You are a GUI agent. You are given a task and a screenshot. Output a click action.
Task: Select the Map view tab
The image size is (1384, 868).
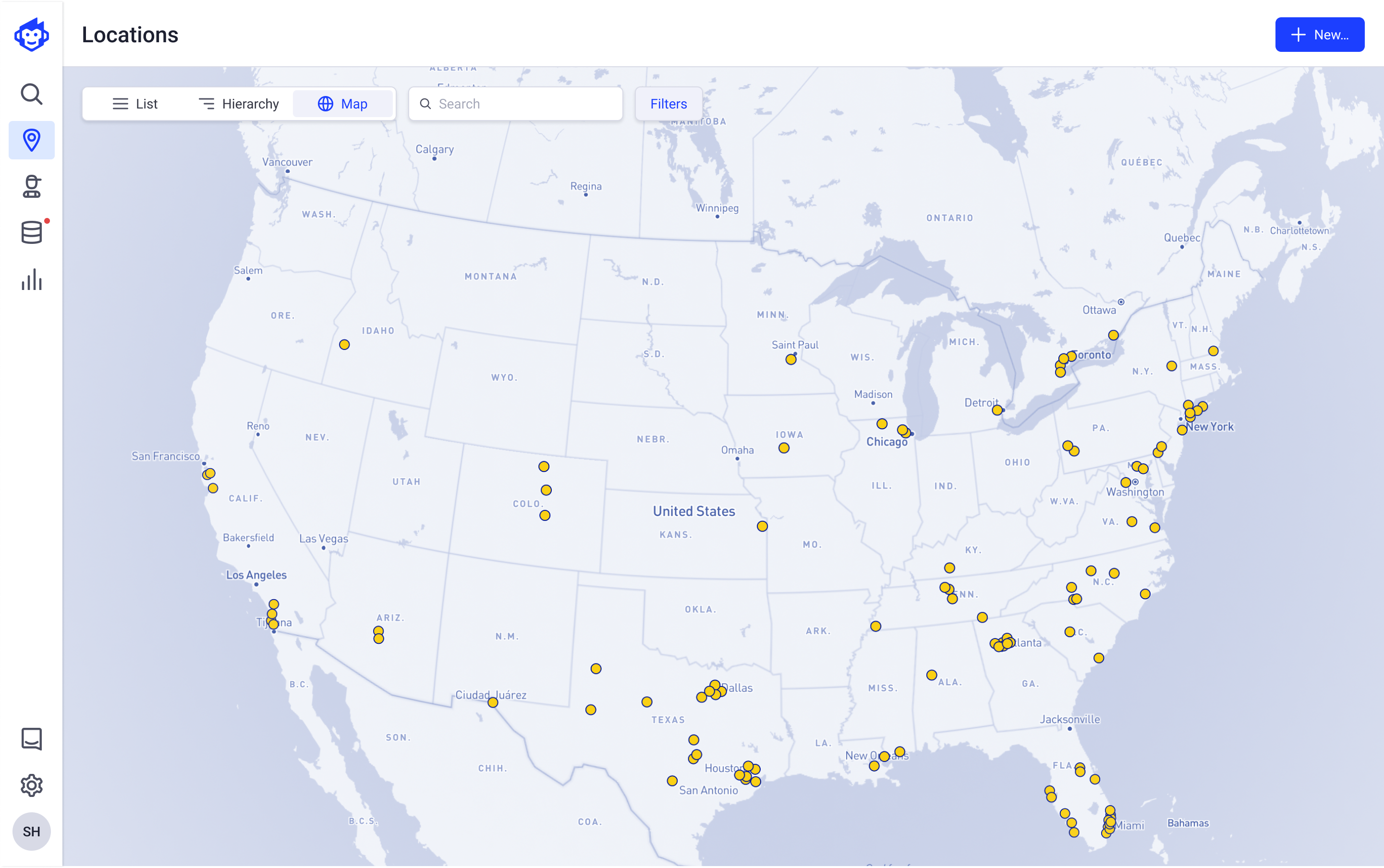[343, 104]
